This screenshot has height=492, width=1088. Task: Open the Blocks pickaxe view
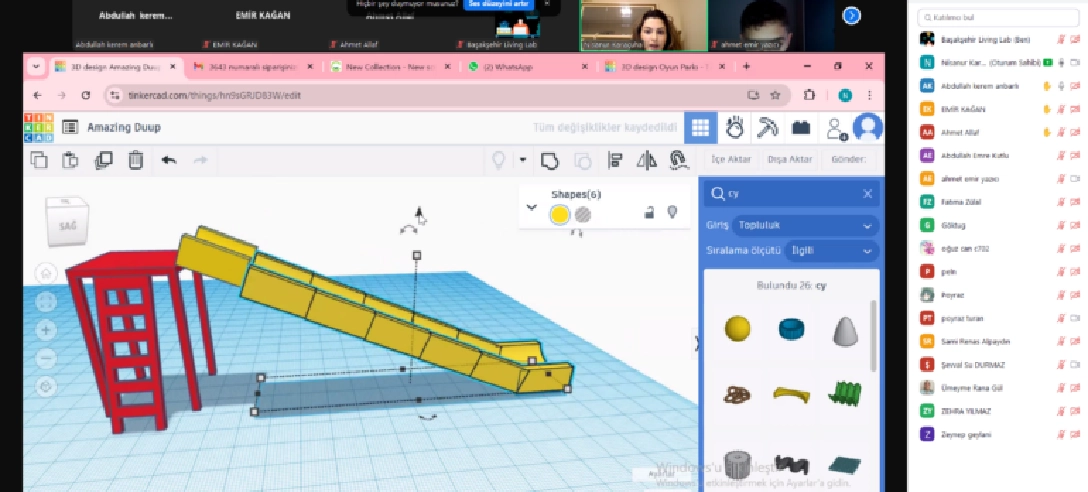click(767, 128)
